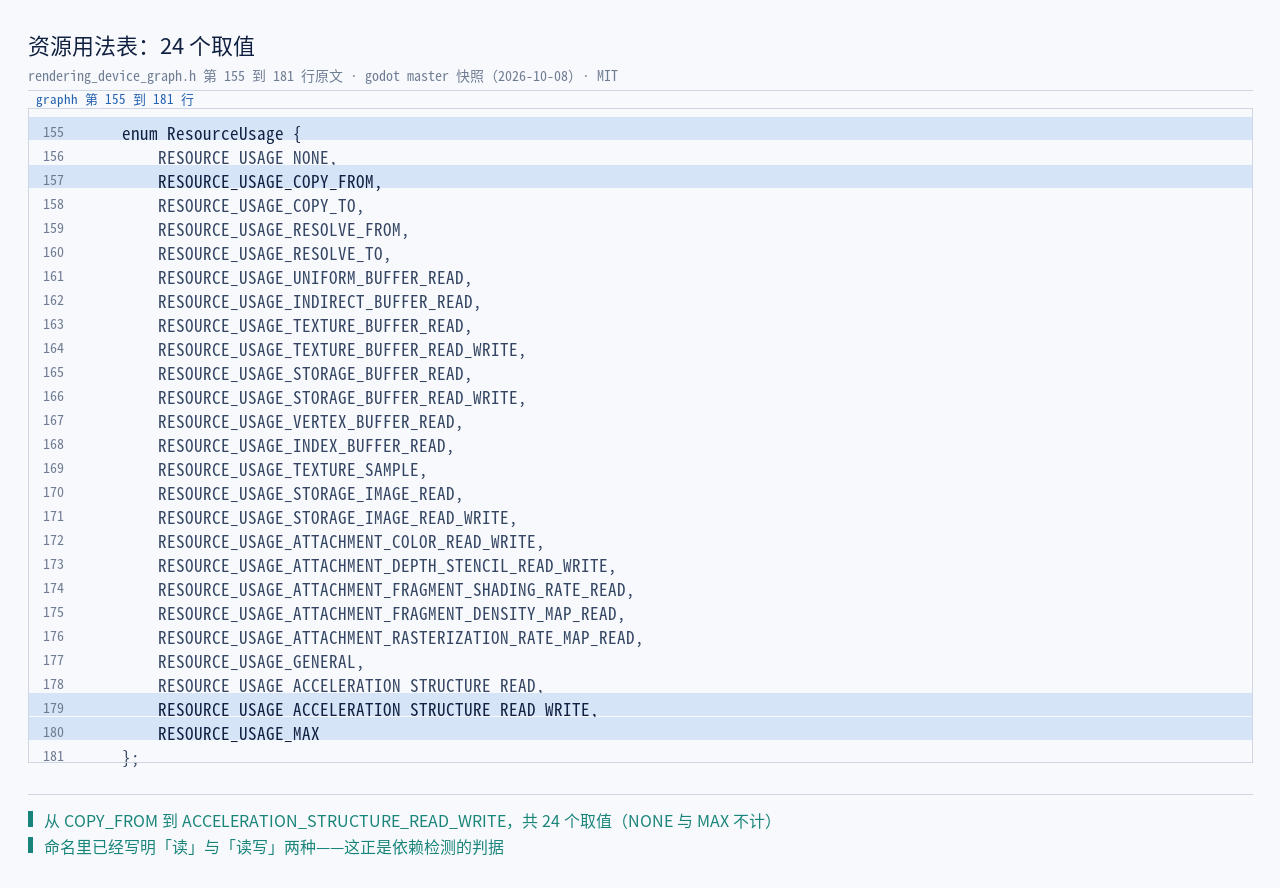This screenshot has width=1280, height=888.
Task: Click line number 170
Action: pos(53,493)
